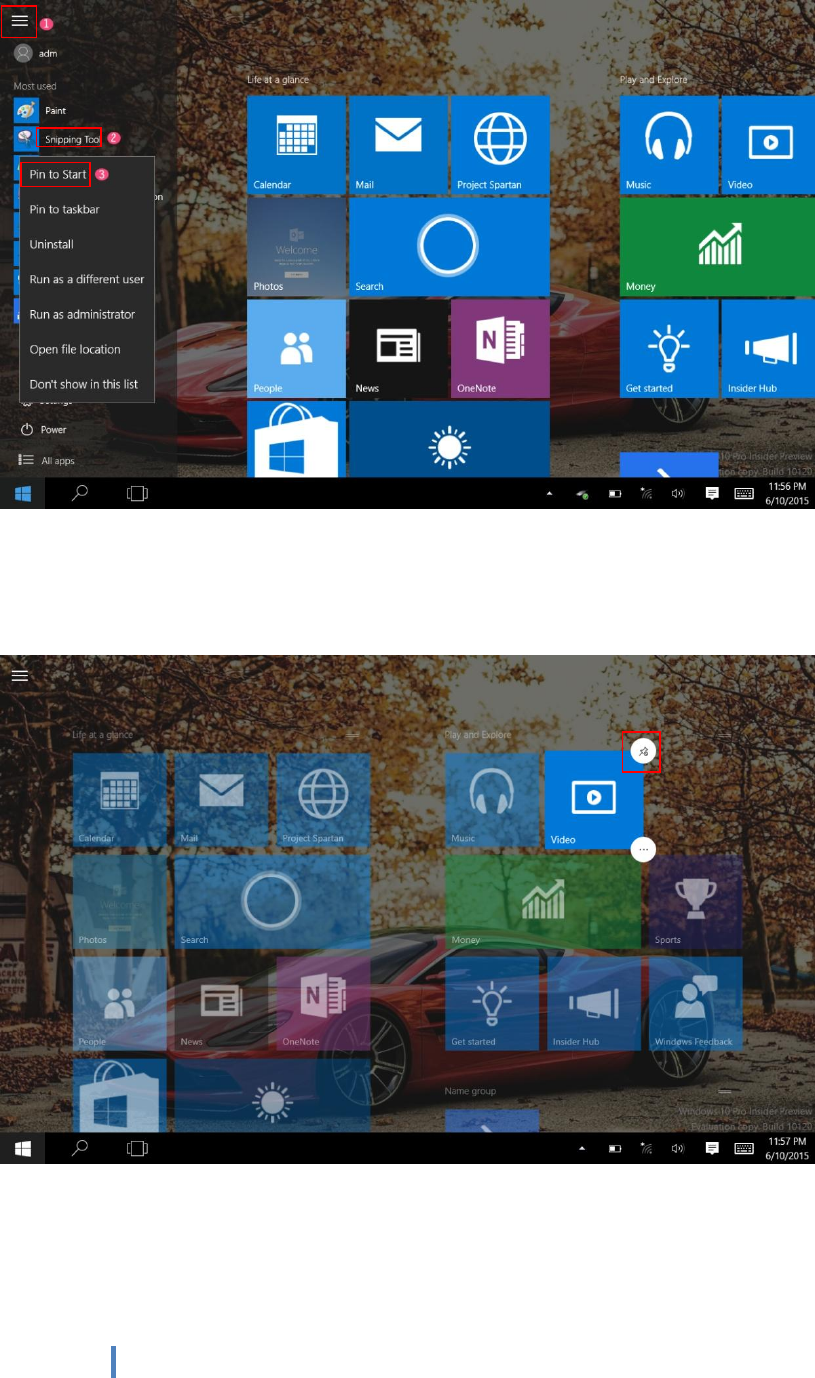This screenshot has width=815, height=1378.
Task: Open the Store tile in upper screenshot
Action: [296, 439]
